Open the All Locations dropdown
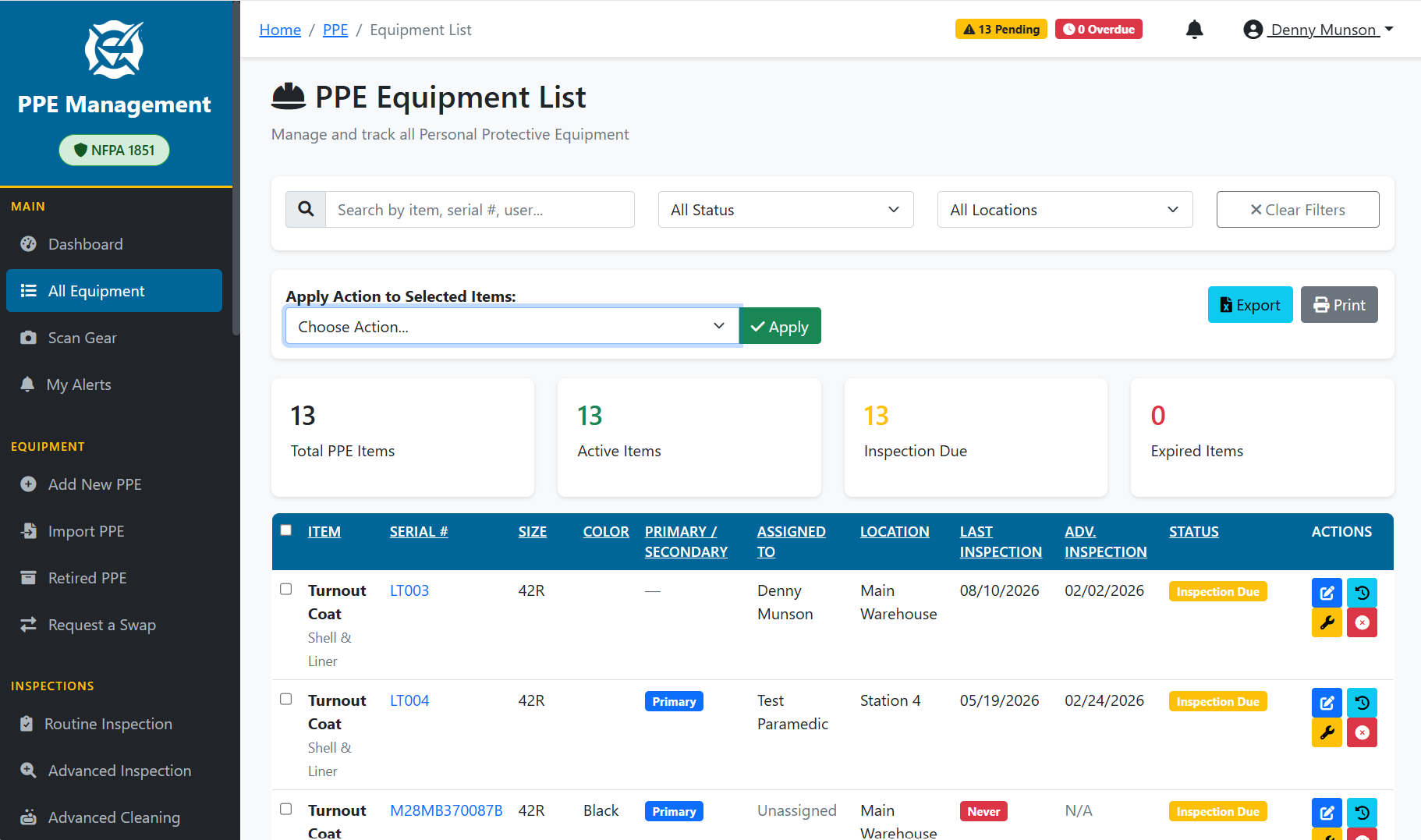Viewport: 1421px width, 840px height. click(1065, 209)
